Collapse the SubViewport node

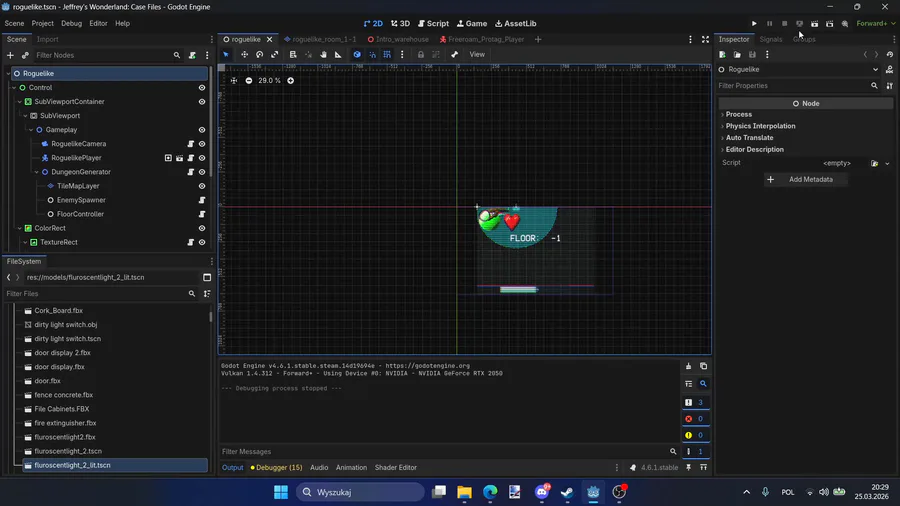(x=25, y=116)
